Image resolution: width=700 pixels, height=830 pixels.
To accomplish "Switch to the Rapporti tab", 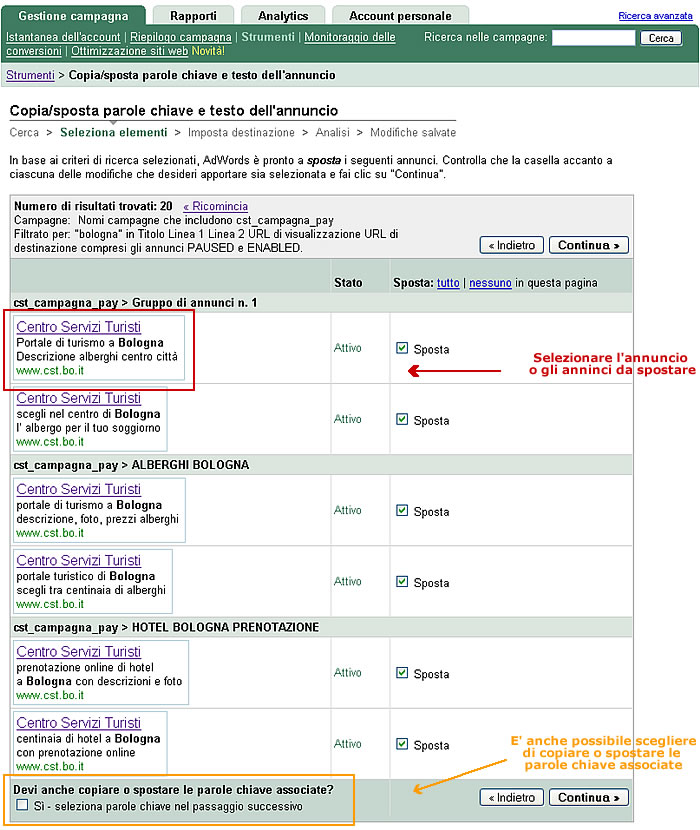I will (193, 16).
